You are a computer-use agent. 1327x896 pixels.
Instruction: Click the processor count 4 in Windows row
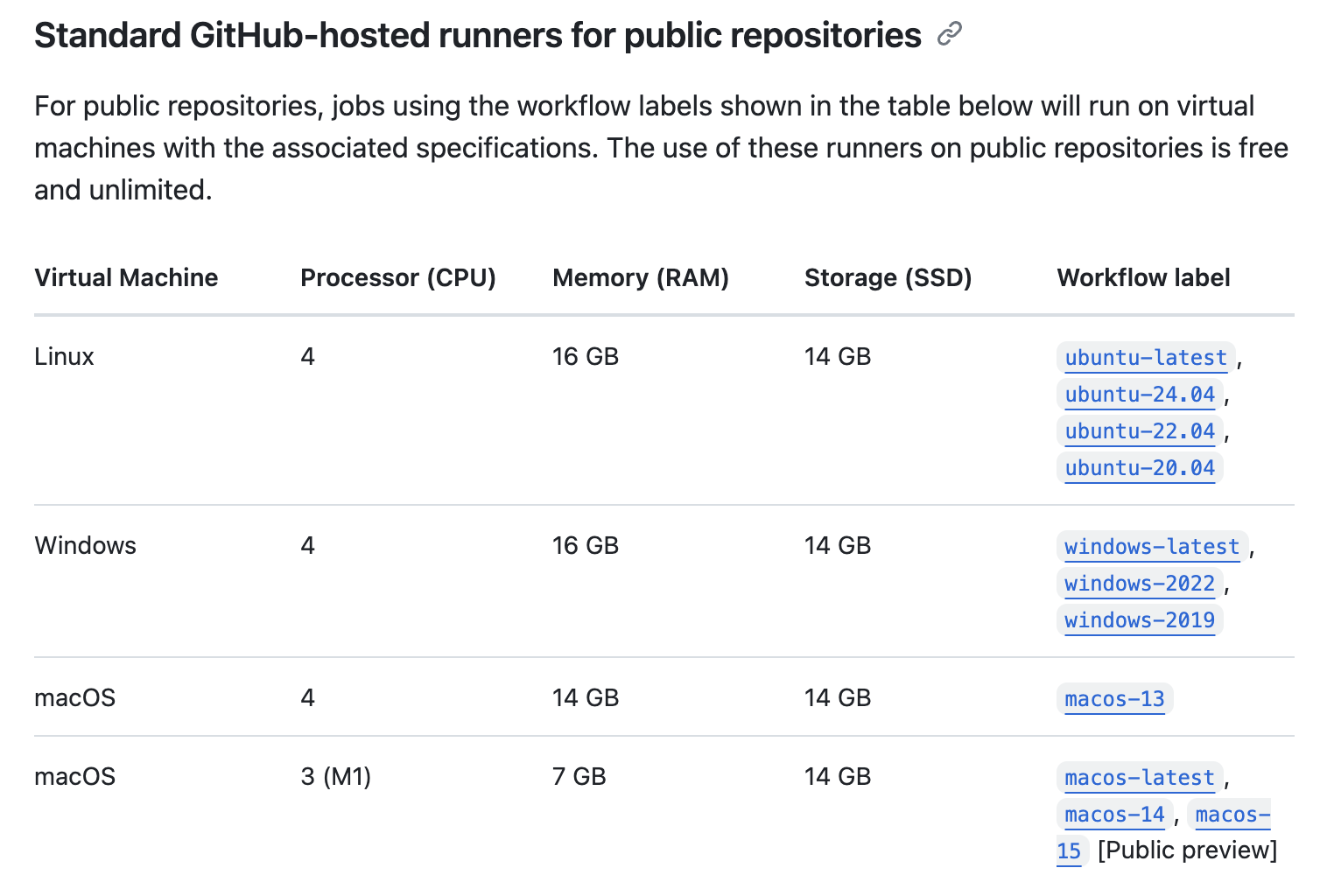(x=307, y=545)
